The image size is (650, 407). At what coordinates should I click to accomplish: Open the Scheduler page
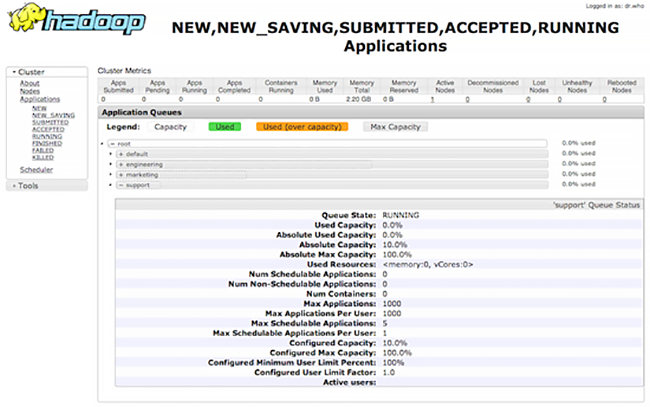click(x=36, y=169)
